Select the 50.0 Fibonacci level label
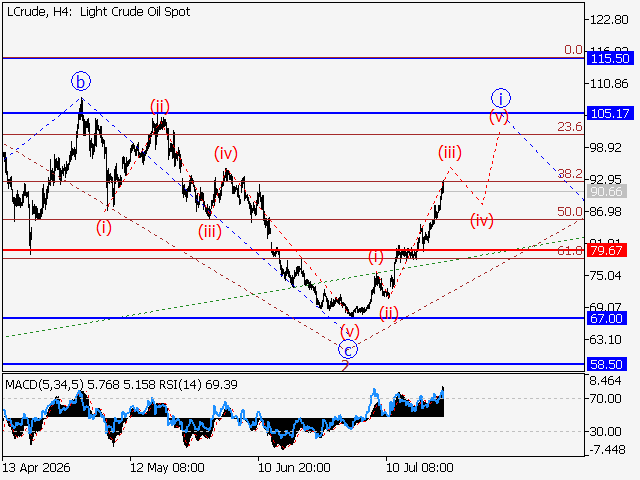Viewport: 640px width, 480px height. tap(570, 212)
